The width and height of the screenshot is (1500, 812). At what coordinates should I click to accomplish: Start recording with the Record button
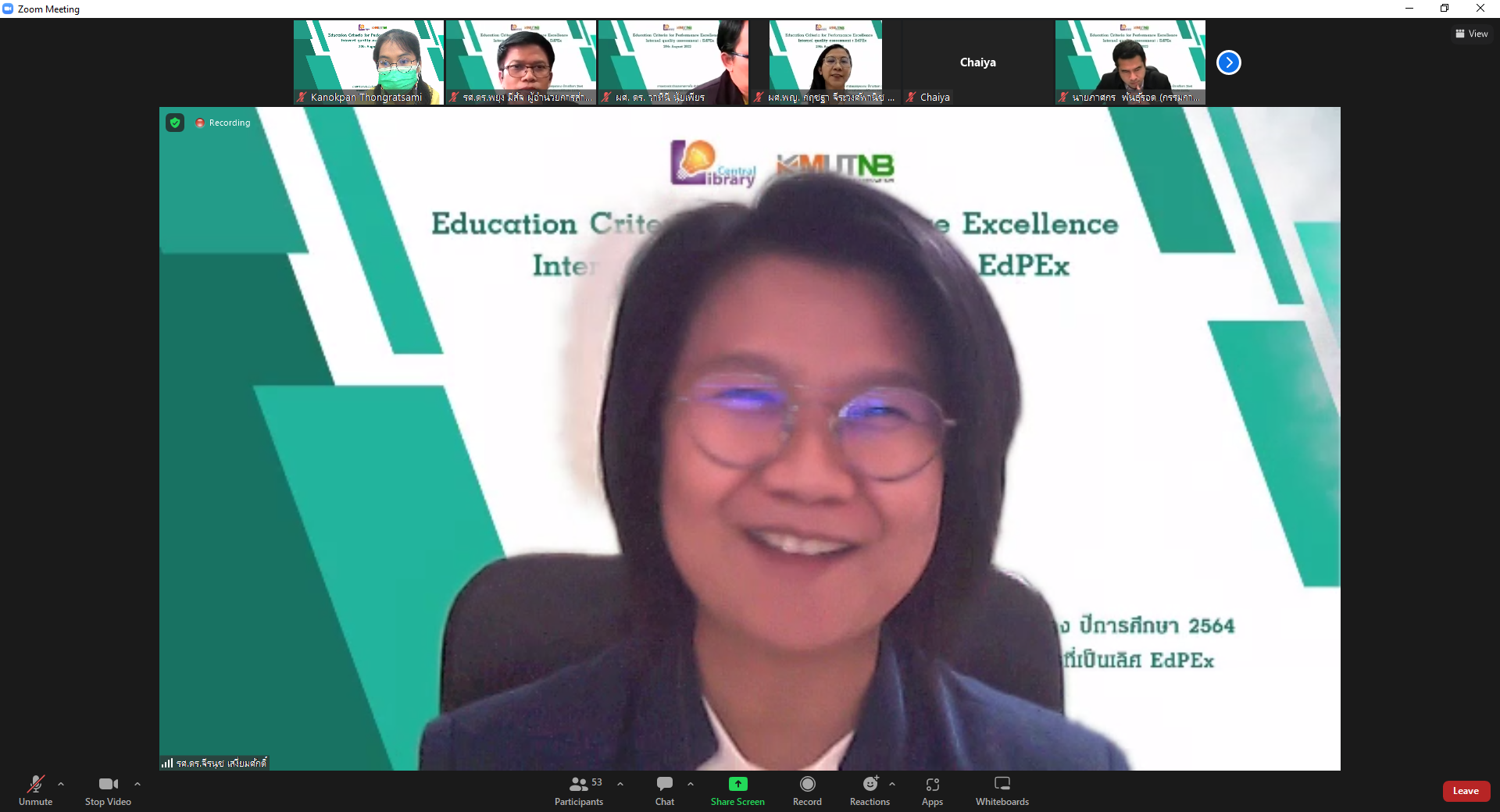click(807, 789)
